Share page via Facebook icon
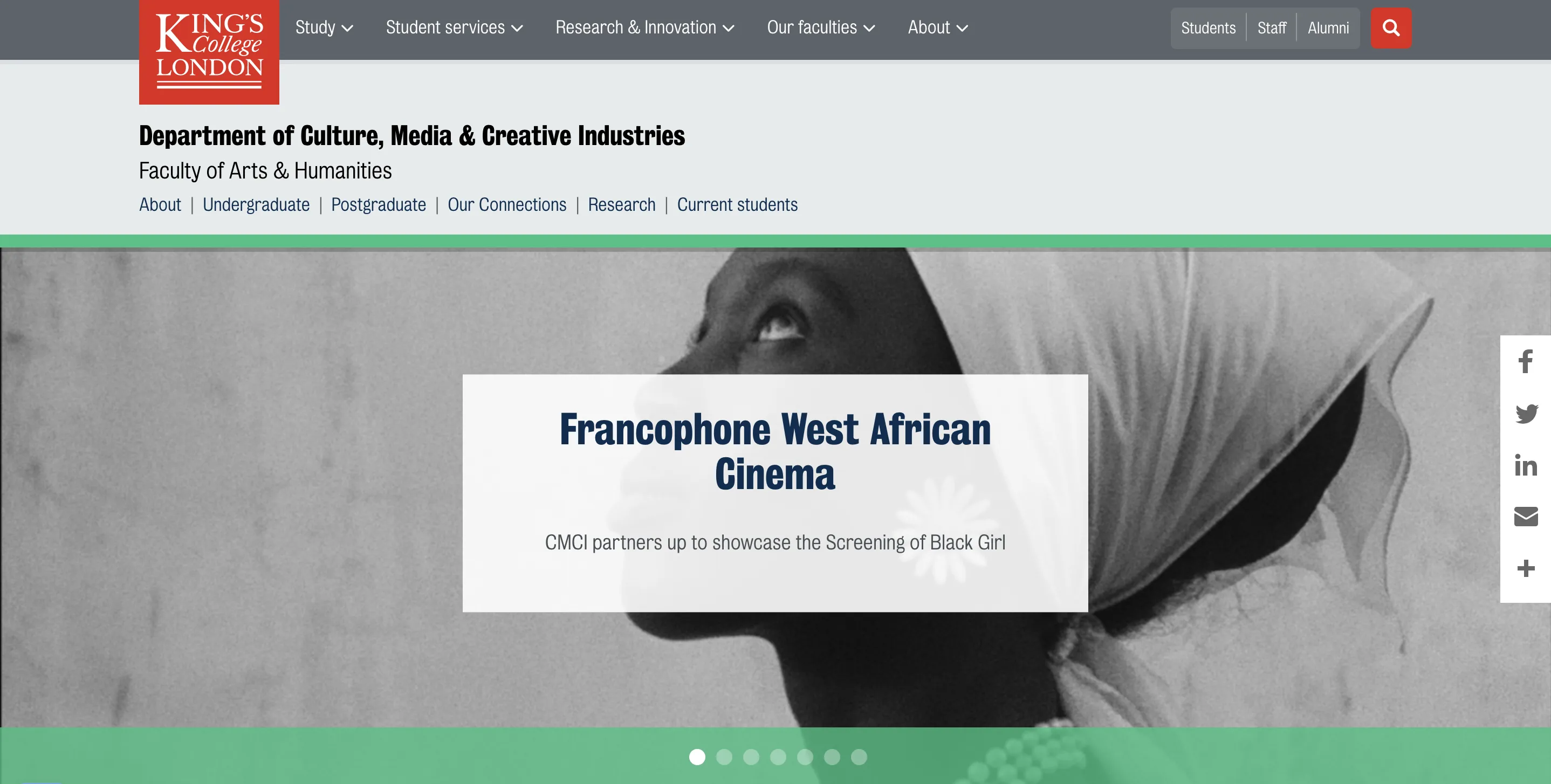This screenshot has width=1551, height=784. 1525,361
